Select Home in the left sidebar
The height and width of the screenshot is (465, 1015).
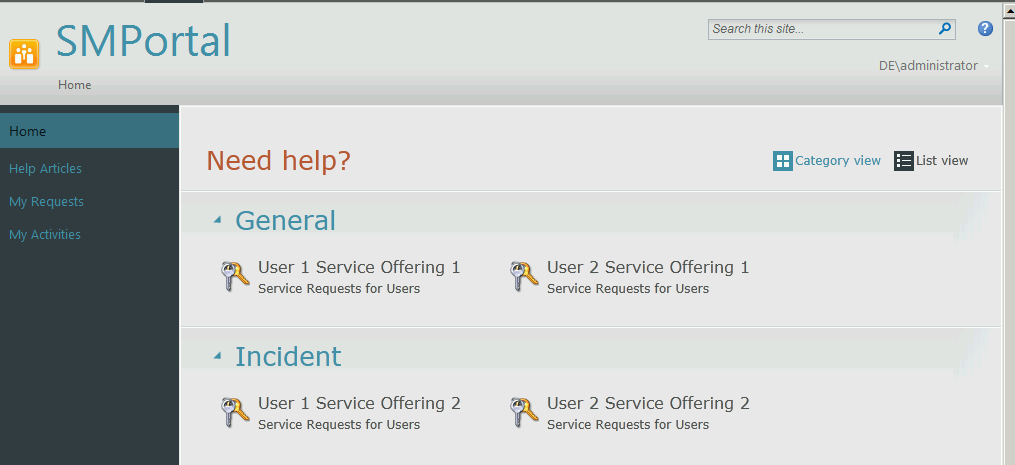(x=28, y=131)
